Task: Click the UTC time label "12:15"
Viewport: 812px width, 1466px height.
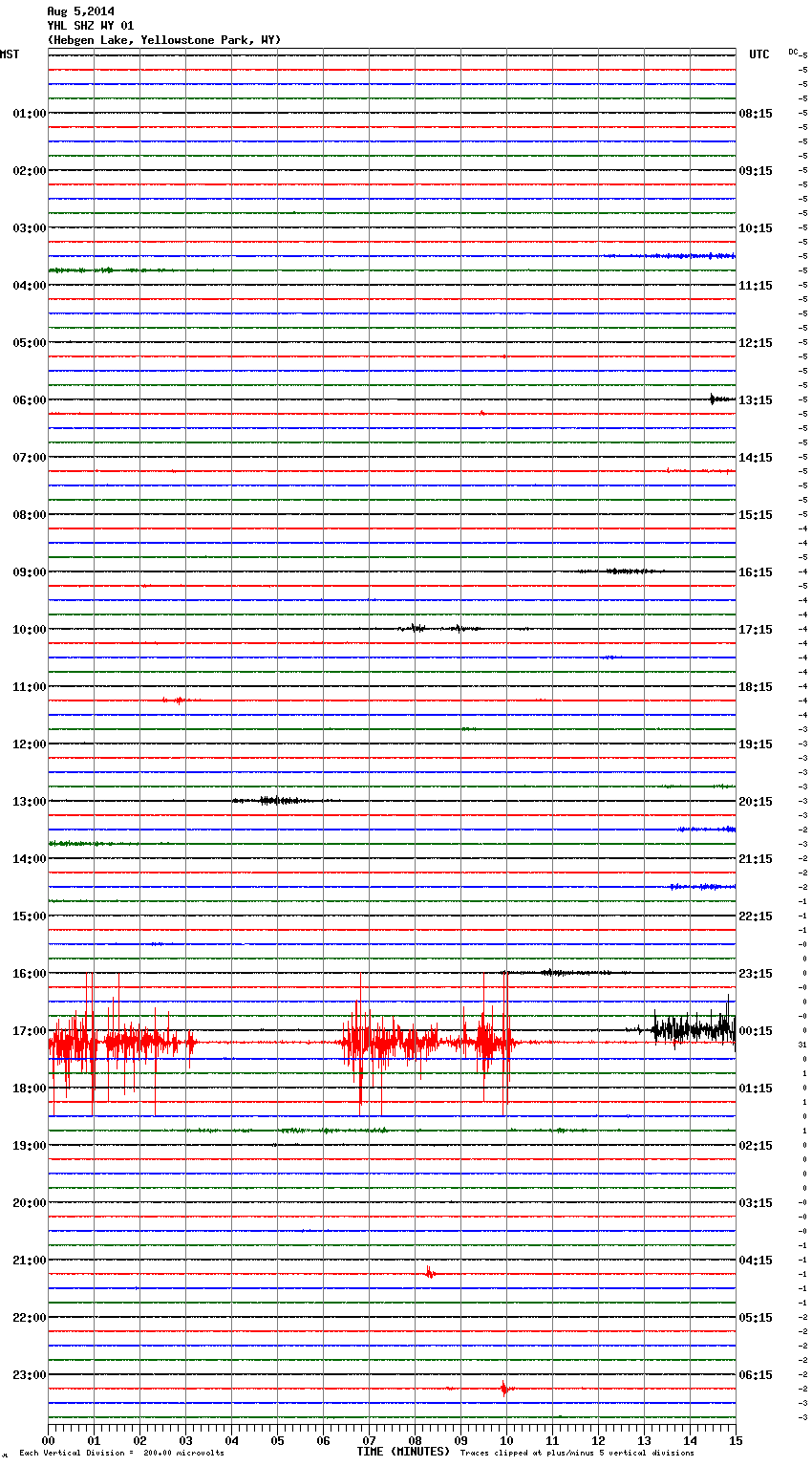Action: pos(756,343)
